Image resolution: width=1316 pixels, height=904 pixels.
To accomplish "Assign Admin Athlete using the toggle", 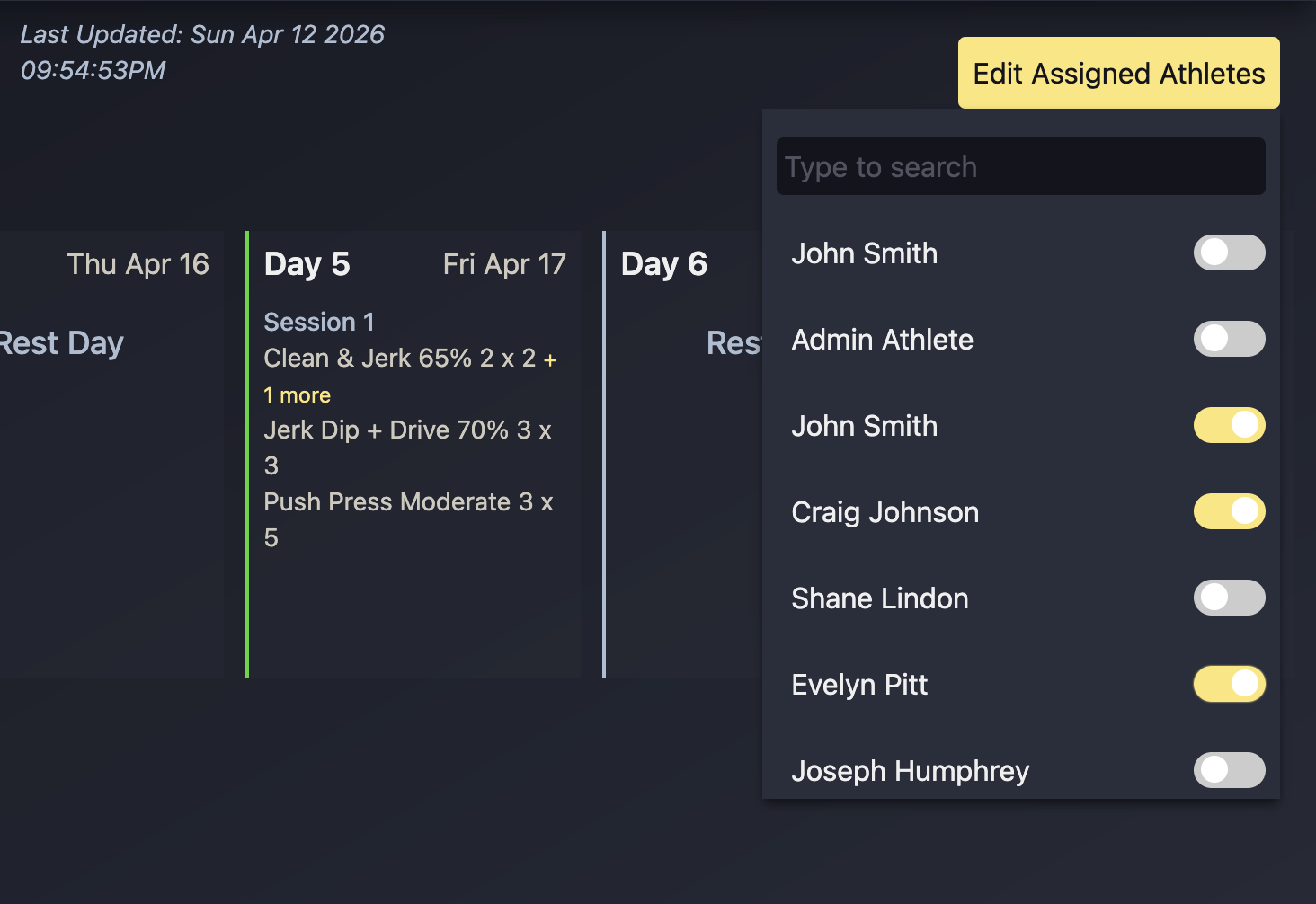I will 1229,339.
